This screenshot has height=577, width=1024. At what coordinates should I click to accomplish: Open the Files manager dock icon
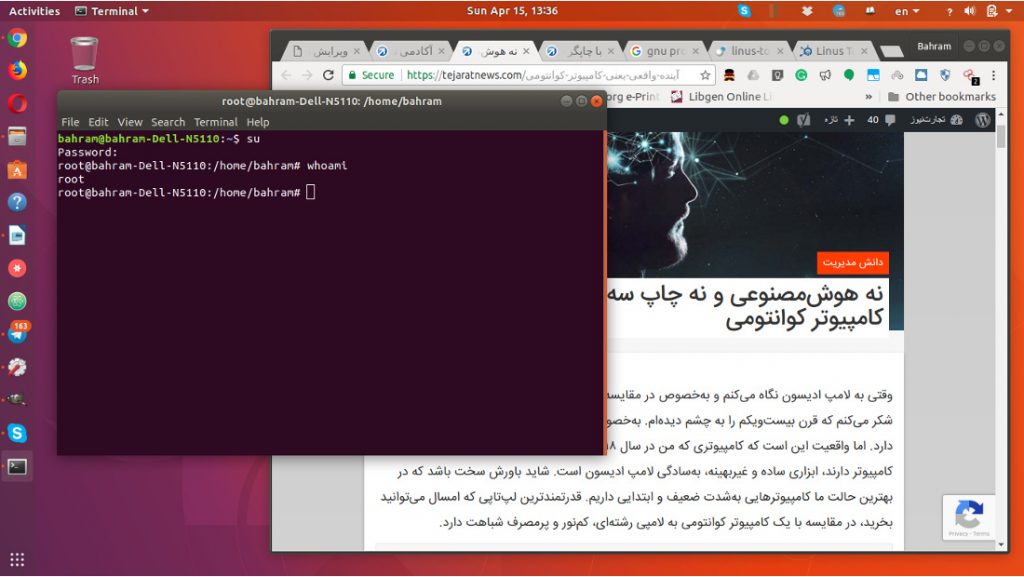pyautogui.click(x=17, y=136)
